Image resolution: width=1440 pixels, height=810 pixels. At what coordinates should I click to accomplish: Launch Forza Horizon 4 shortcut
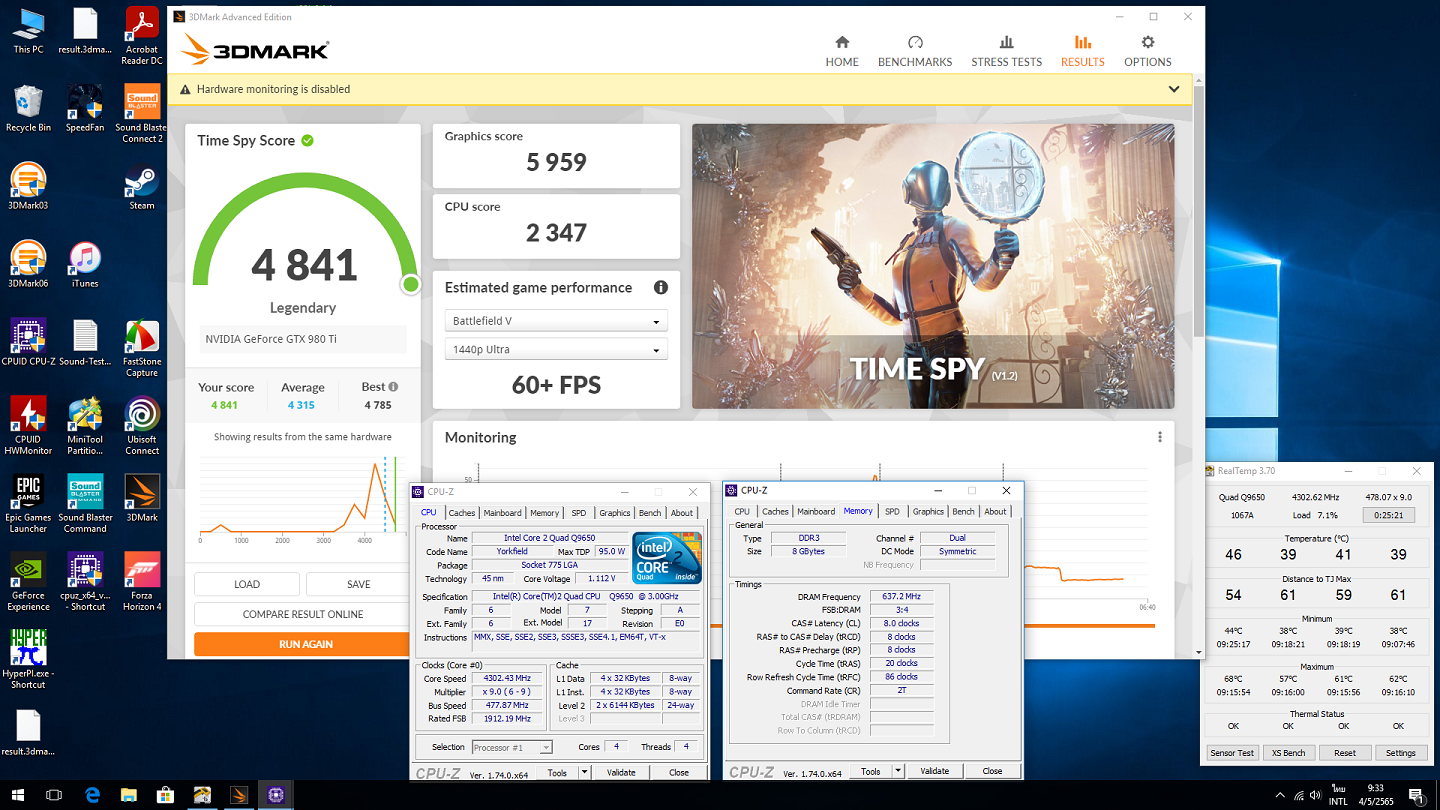point(142,583)
